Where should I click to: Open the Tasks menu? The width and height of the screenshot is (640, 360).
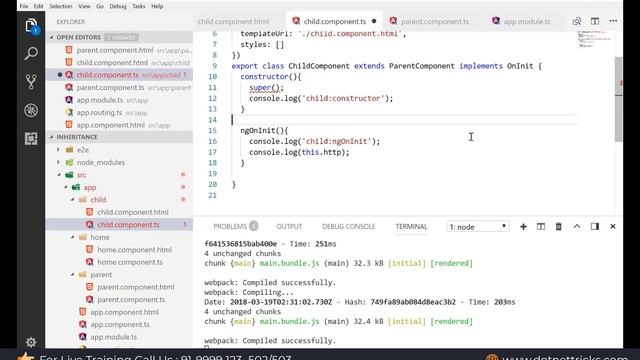pos(139,6)
